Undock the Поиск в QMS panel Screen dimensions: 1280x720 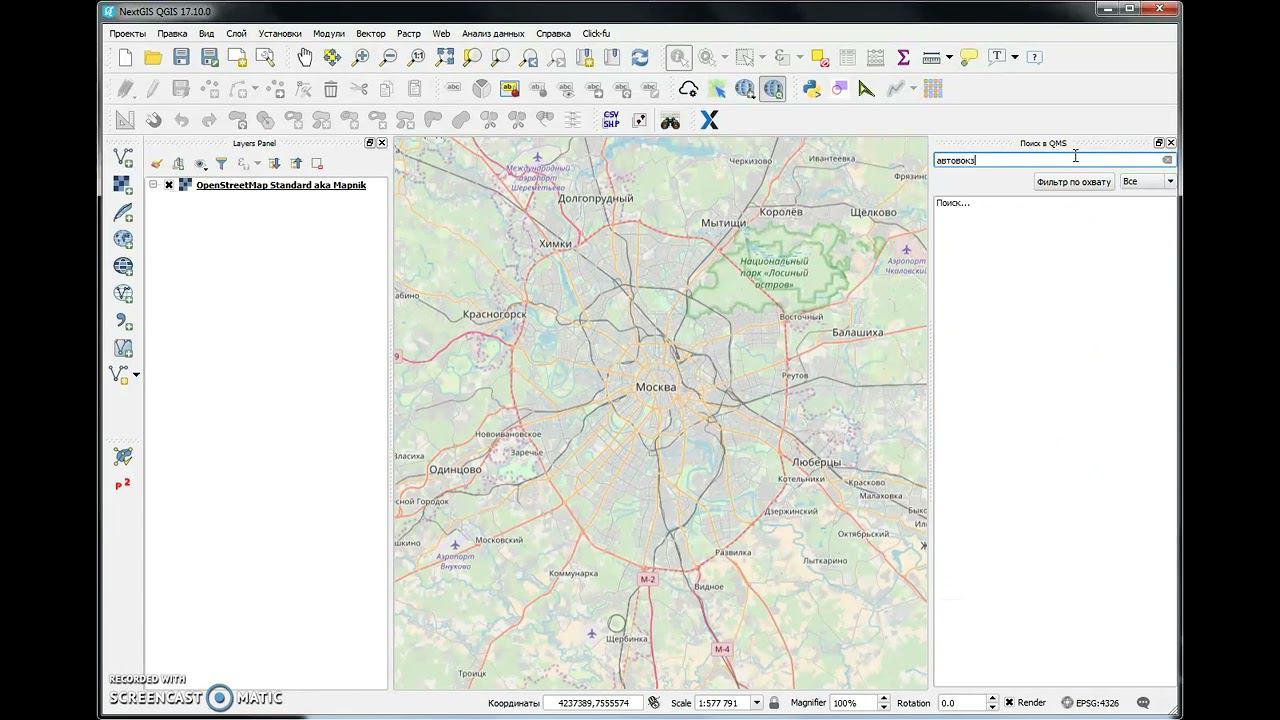click(x=1159, y=143)
